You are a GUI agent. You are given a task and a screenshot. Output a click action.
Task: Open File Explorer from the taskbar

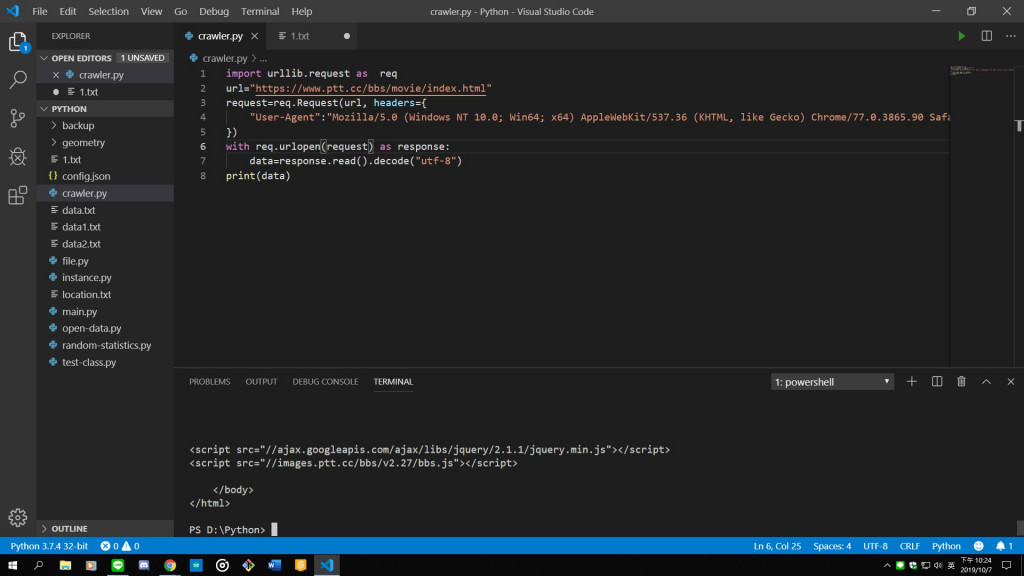pyautogui.click(x=65, y=566)
